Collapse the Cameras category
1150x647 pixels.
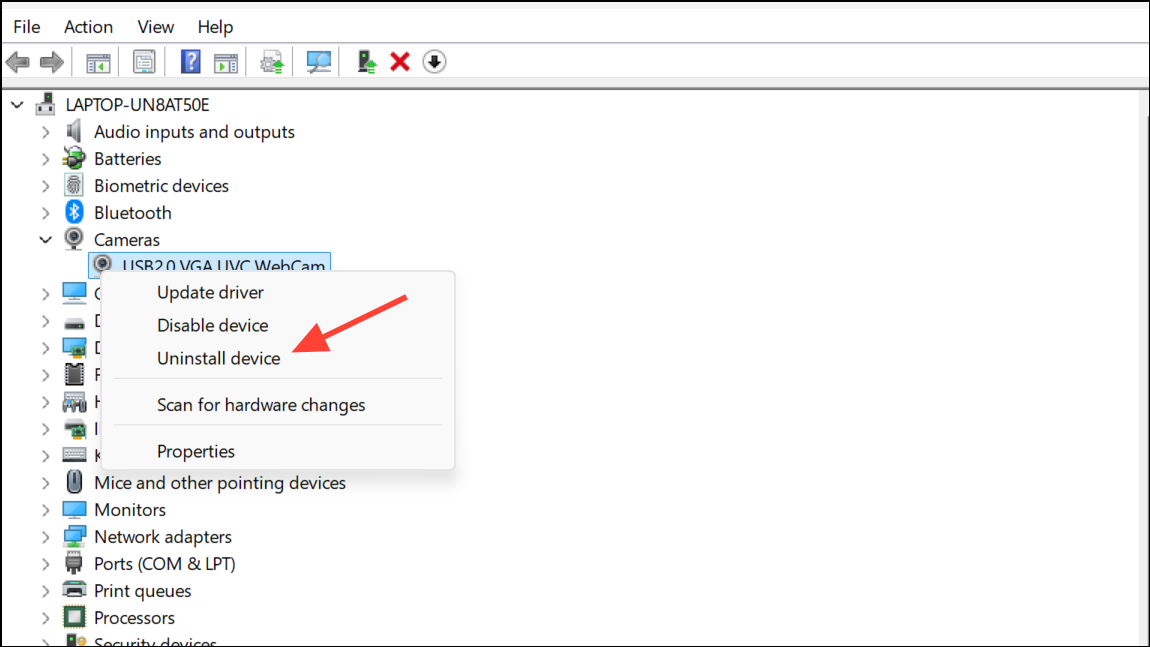(x=45, y=240)
